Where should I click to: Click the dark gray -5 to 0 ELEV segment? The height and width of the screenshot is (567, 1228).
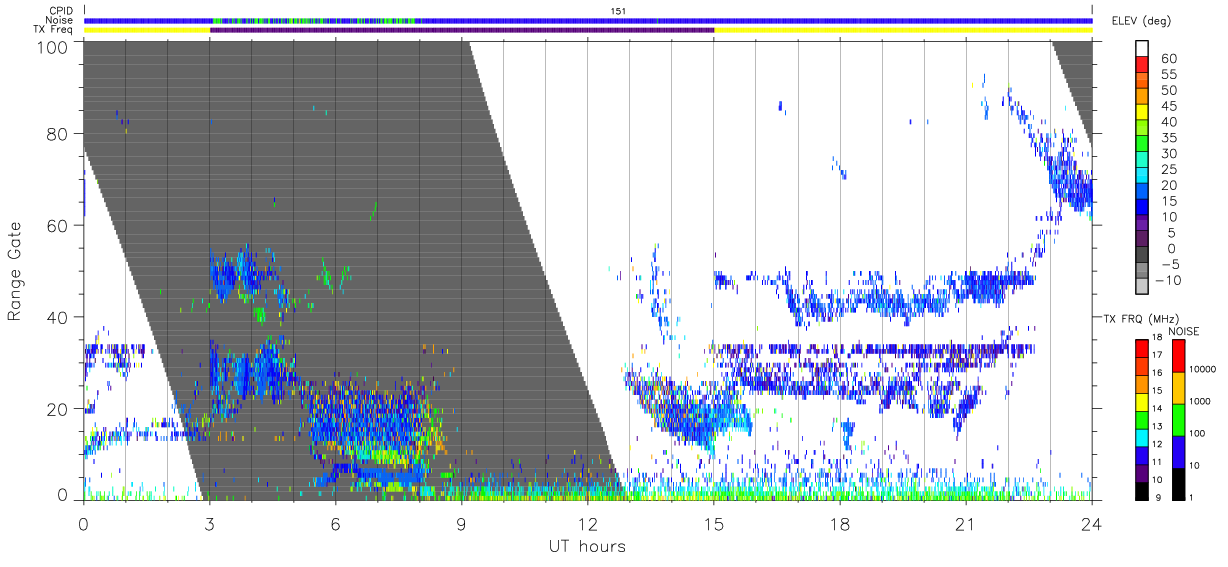click(x=1144, y=256)
